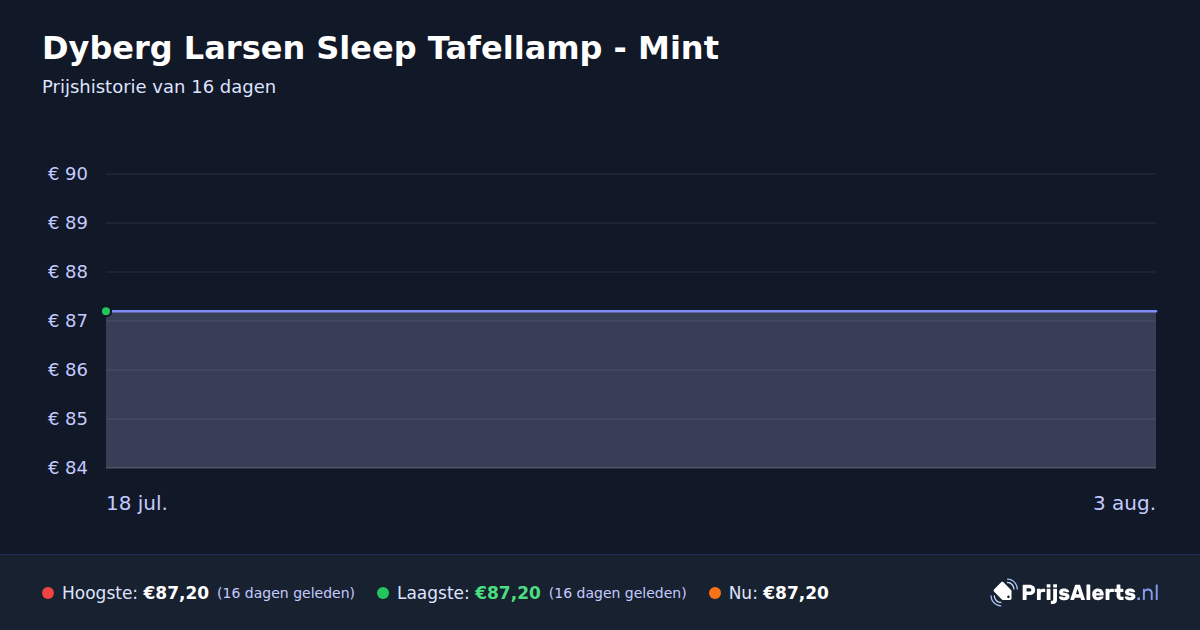Select the green data point on chart
Screen dimensions: 1200x630
pyautogui.click(x=106, y=311)
